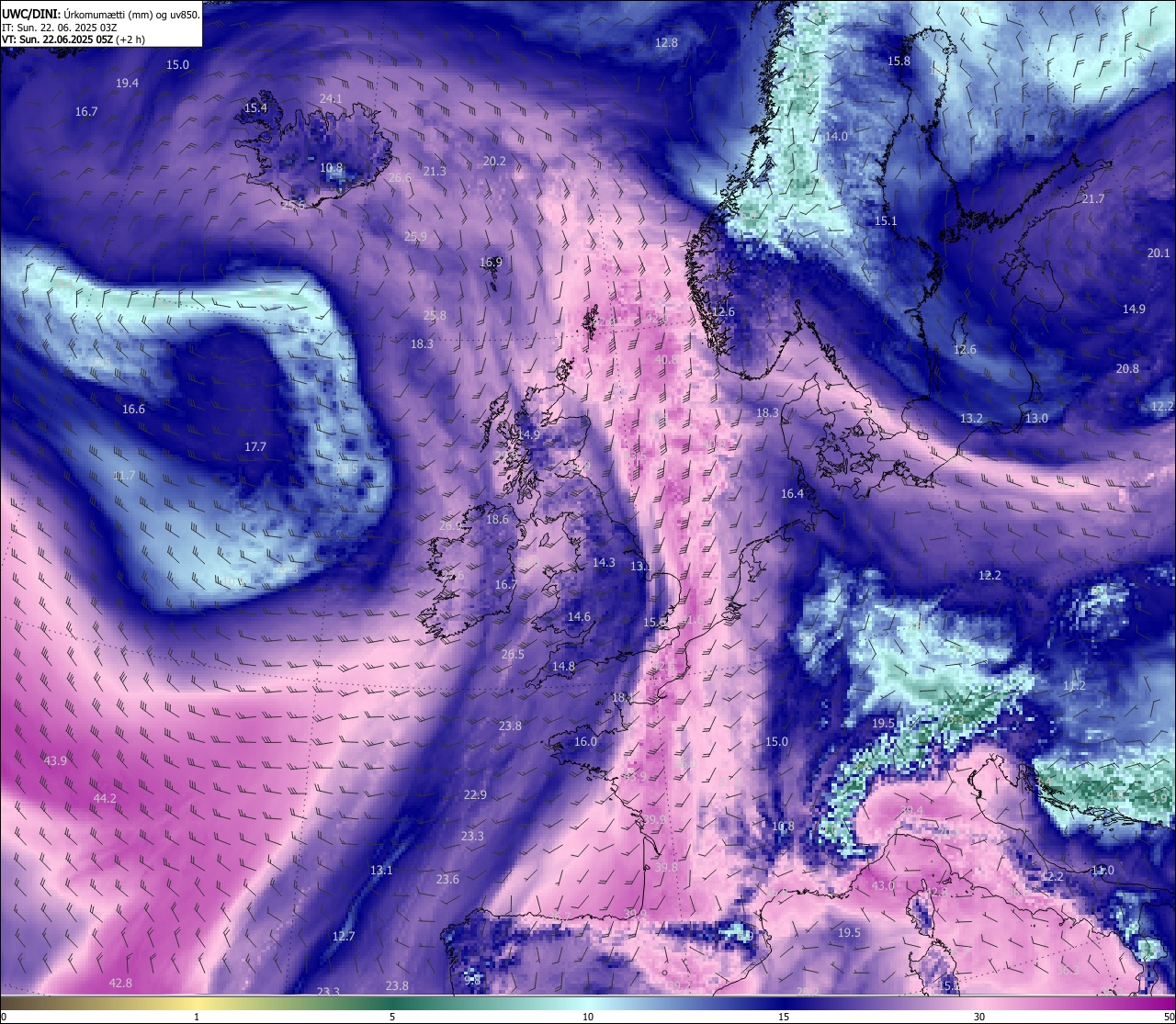This screenshot has width=1176, height=1024.
Task: Click the 12.7 value label
Action: click(344, 937)
